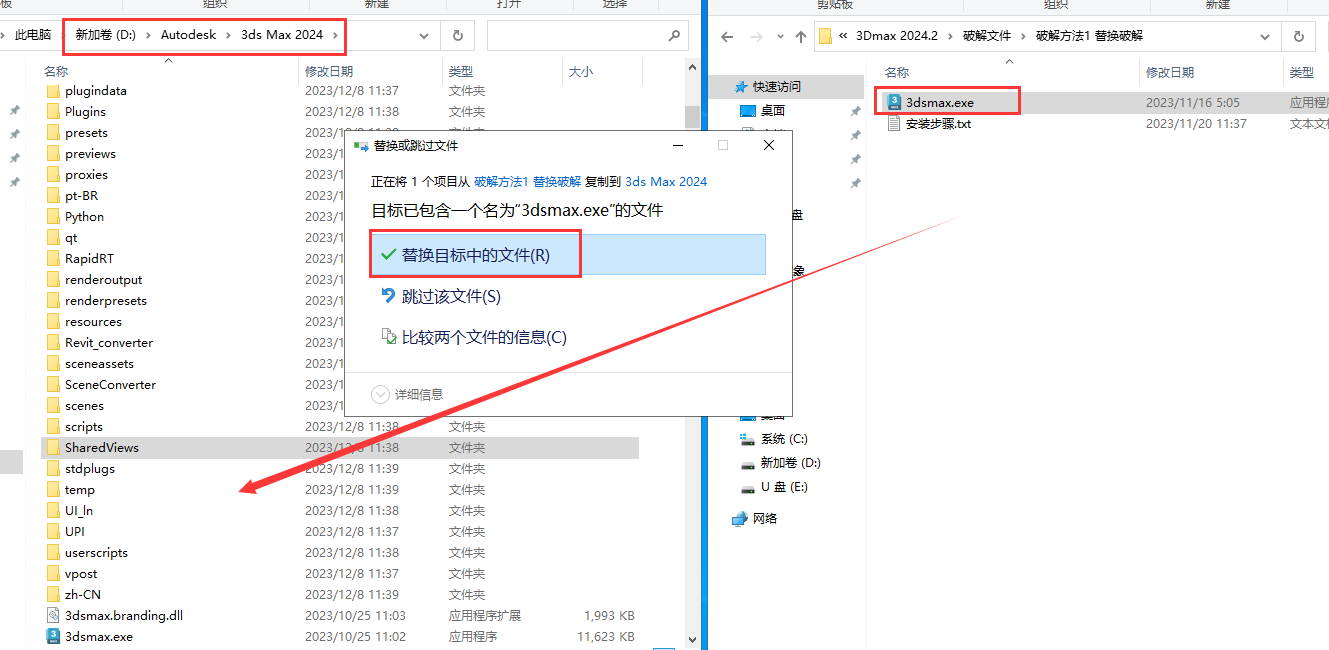This screenshot has width=1329, height=650.
Task: Expand hidden path « in right address bar
Action: click(845, 36)
